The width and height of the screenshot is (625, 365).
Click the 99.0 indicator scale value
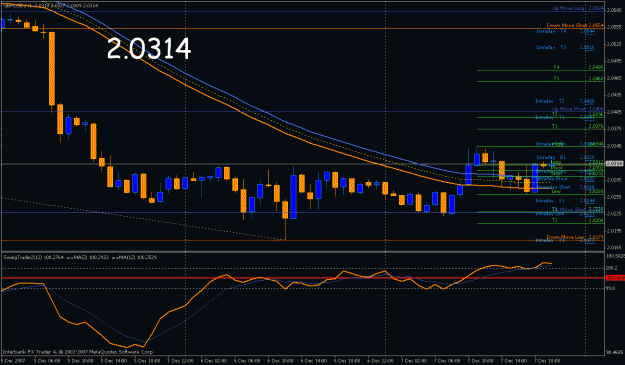(x=611, y=288)
